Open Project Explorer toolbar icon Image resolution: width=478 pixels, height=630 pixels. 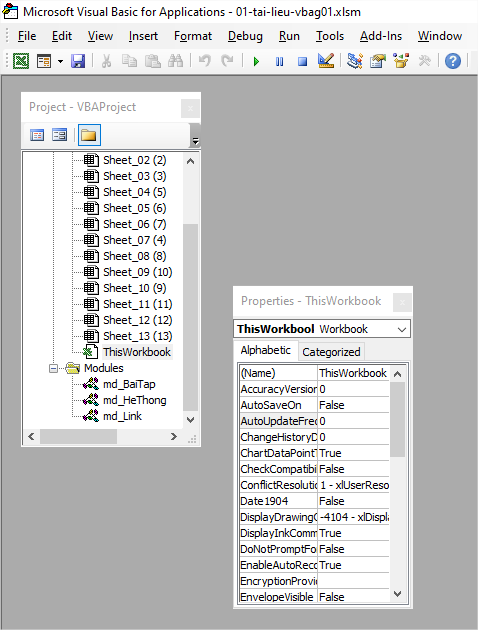pyautogui.click(x=355, y=61)
